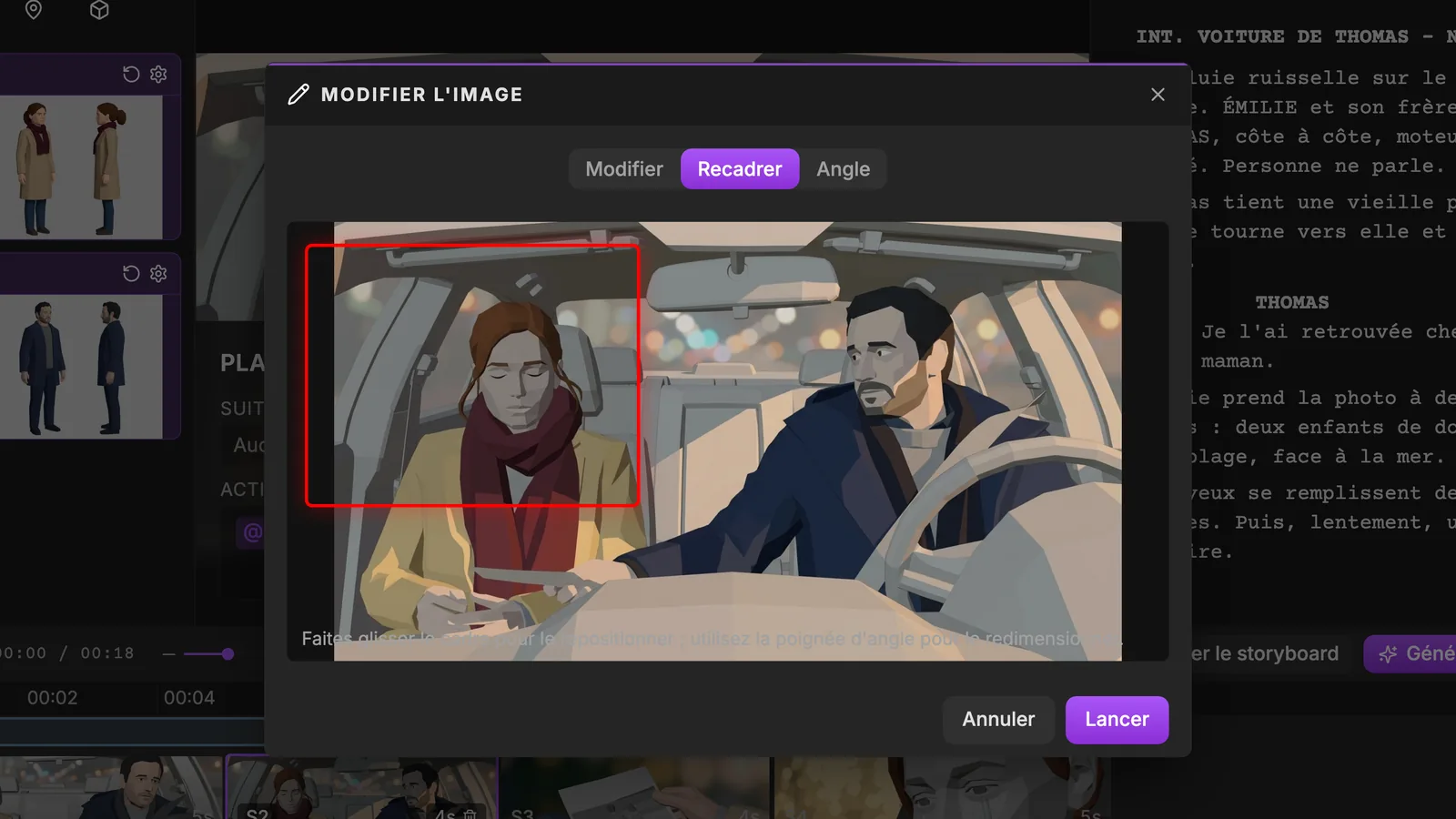Open the 3D cube props icon
This screenshot has height=819, width=1456.
tap(99, 10)
